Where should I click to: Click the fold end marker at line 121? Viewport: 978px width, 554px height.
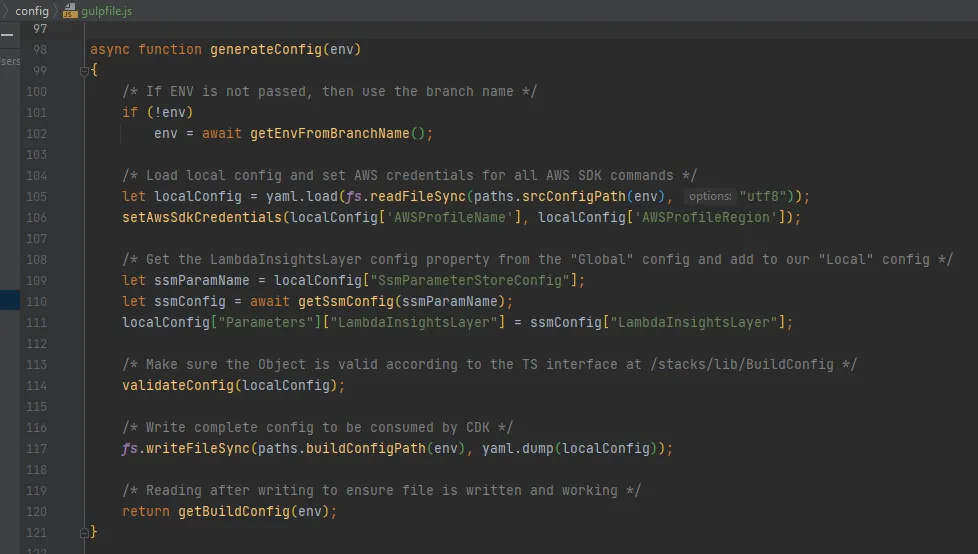85,532
